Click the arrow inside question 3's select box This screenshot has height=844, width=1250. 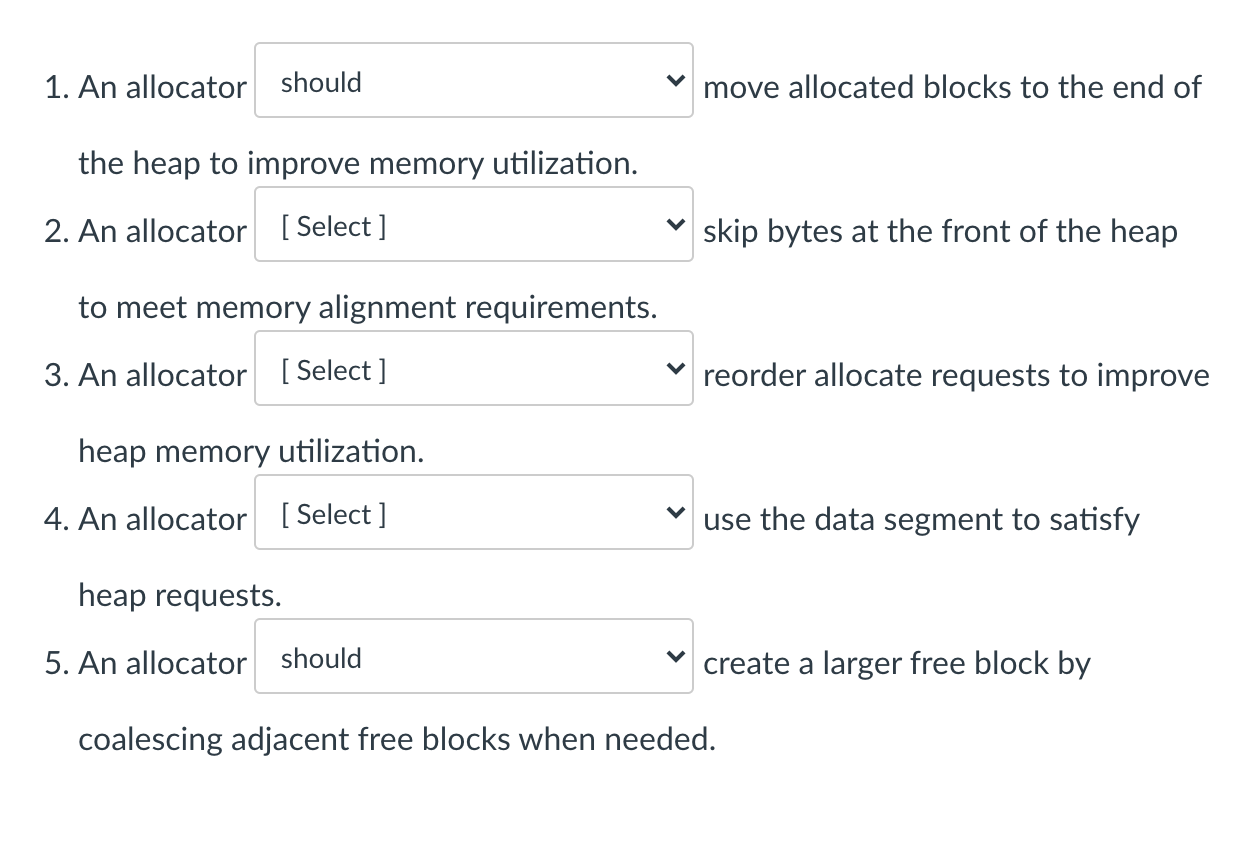(x=677, y=368)
